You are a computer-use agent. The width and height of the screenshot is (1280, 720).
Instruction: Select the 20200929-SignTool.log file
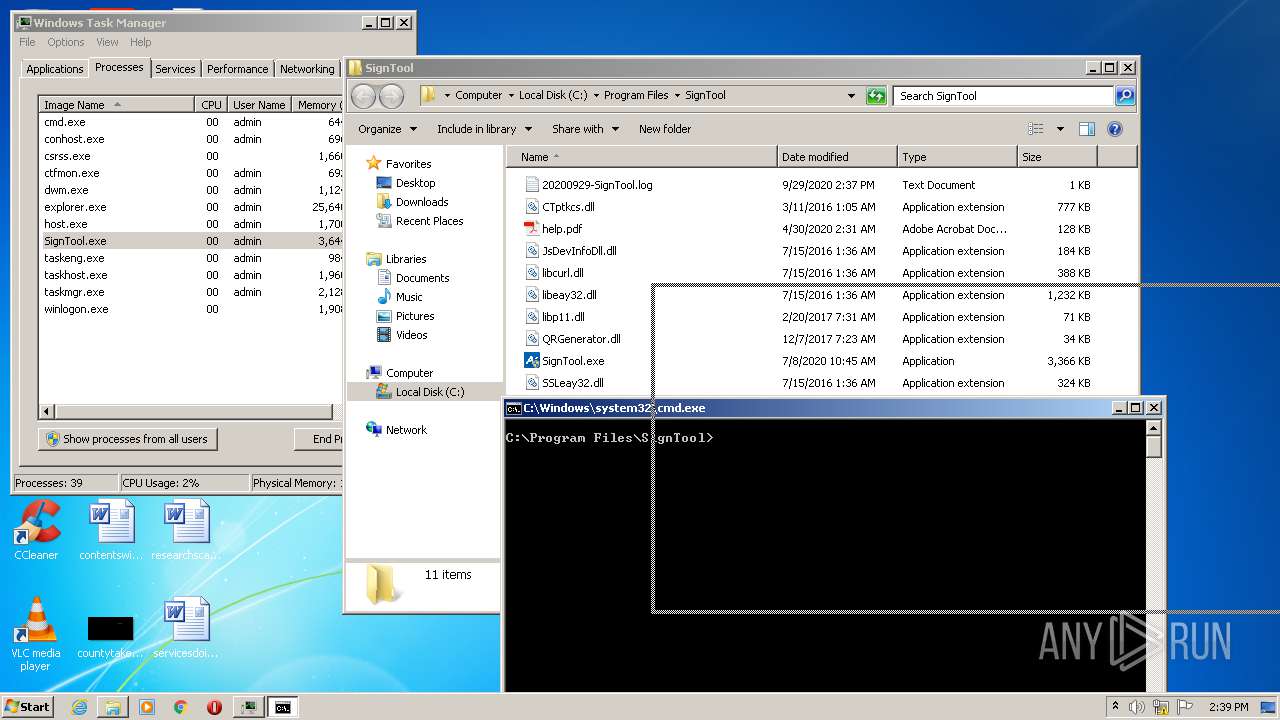(588, 185)
